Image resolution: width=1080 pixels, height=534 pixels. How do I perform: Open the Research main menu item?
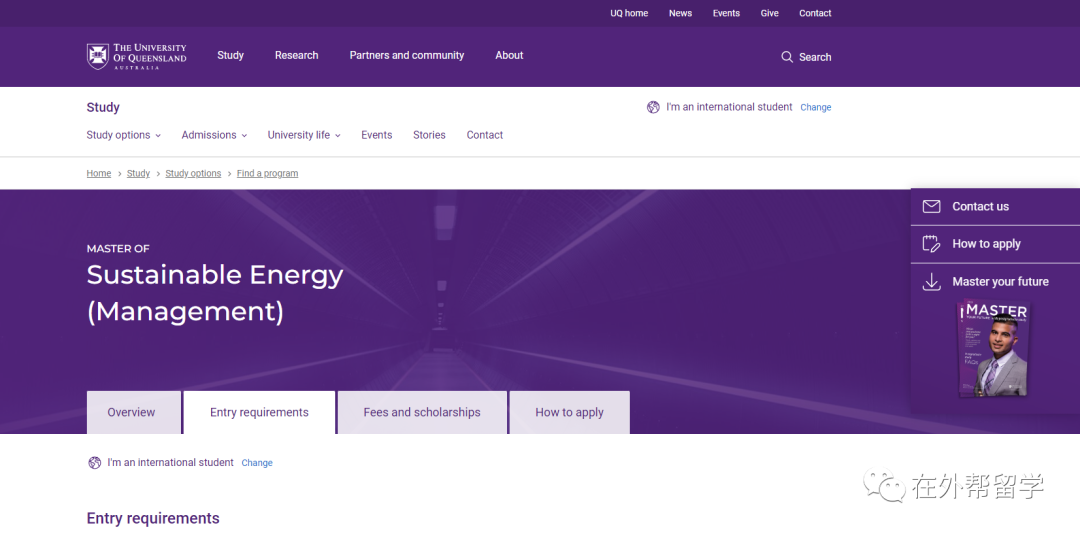[x=297, y=55]
